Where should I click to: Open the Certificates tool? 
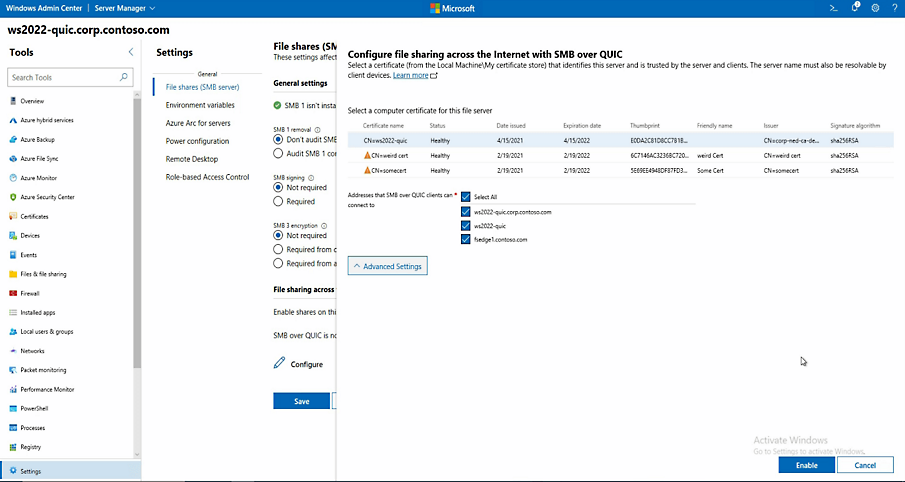tap(34, 216)
